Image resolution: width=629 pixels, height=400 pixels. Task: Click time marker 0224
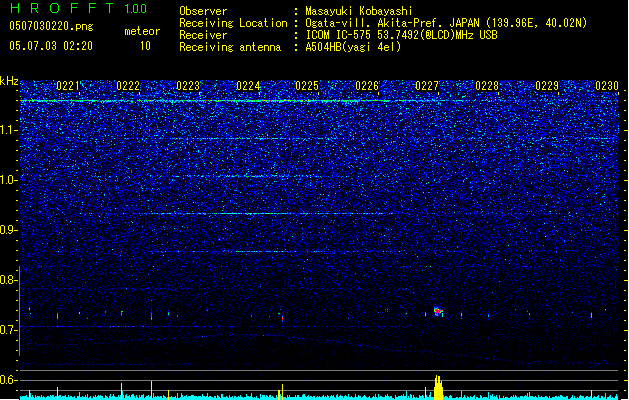[248, 86]
